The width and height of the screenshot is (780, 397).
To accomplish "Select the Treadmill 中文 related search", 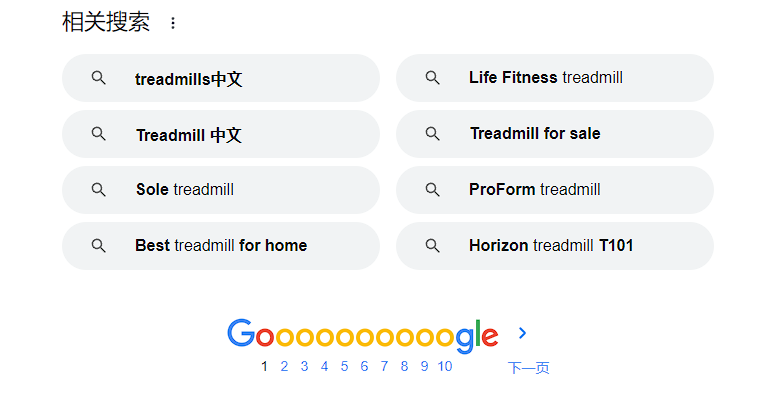I will (221, 134).
